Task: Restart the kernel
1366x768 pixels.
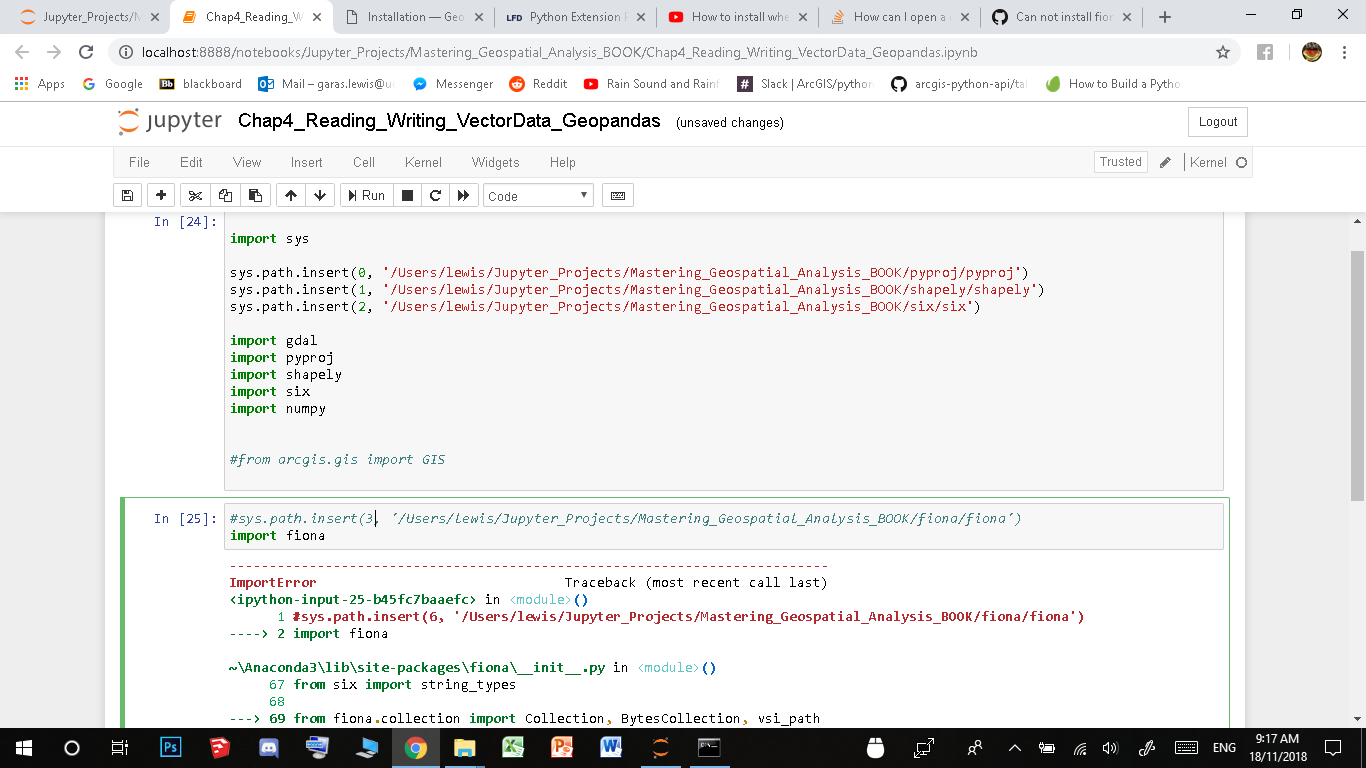Action: point(435,195)
